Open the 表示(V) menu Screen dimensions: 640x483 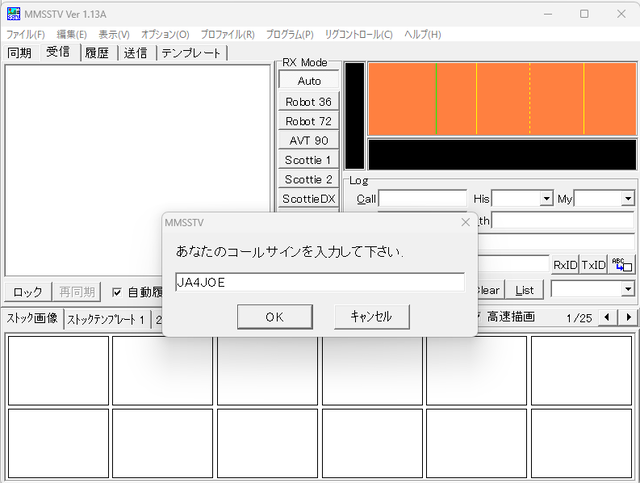coord(114,35)
